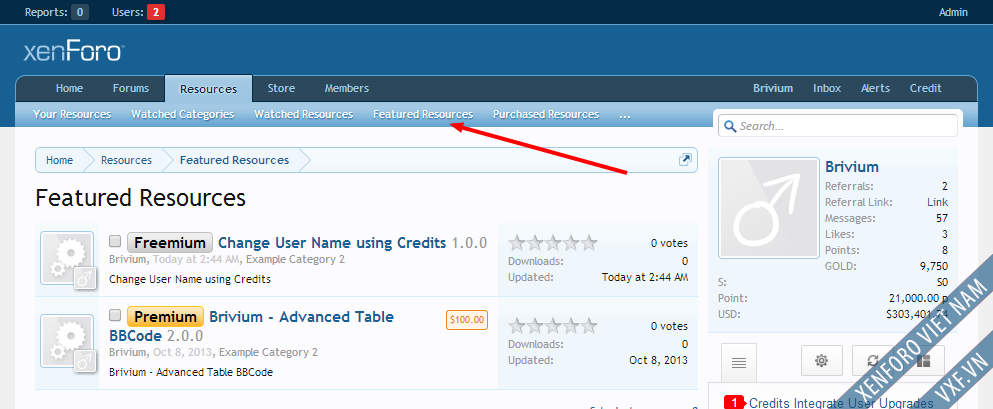Open the Alerts menu
This screenshot has width=993, height=409.
875,89
